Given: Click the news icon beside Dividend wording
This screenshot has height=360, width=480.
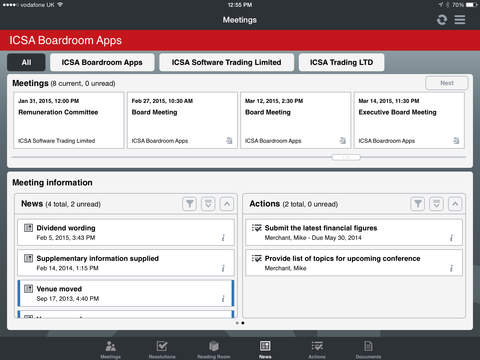Looking at the screenshot, I should click(28, 228).
